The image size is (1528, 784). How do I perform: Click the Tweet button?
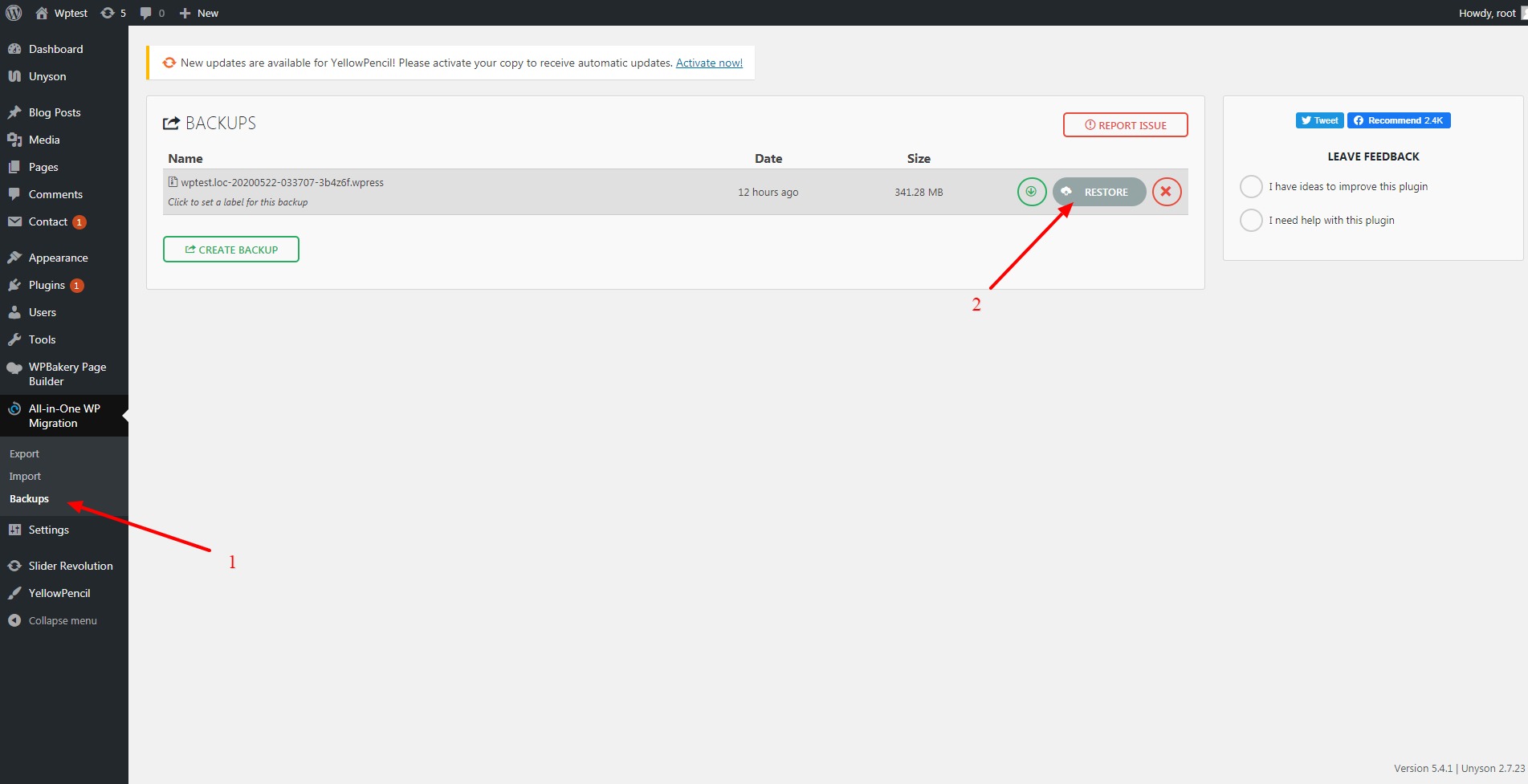[1319, 120]
